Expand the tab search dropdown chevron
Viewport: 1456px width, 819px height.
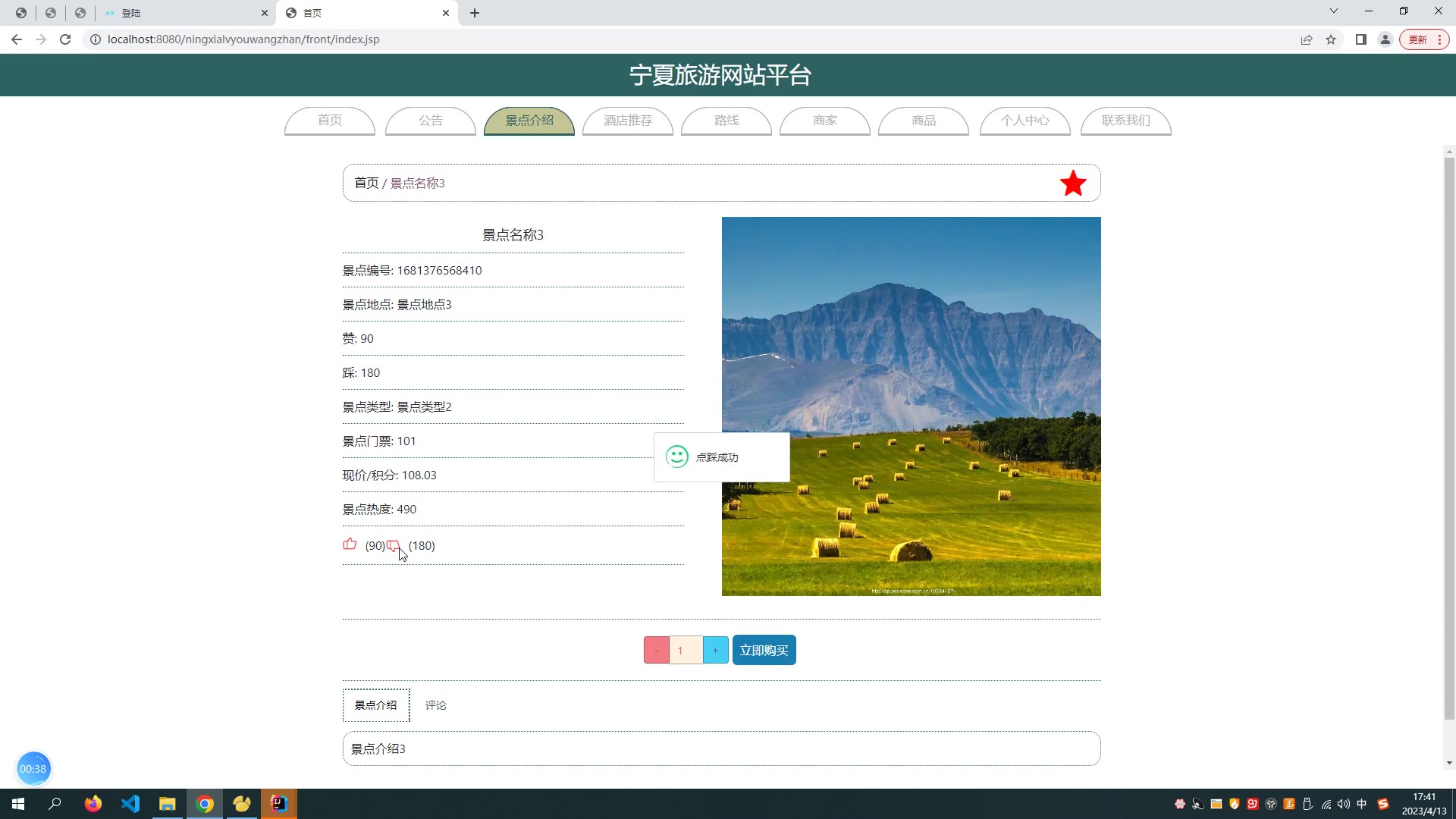1334,11
